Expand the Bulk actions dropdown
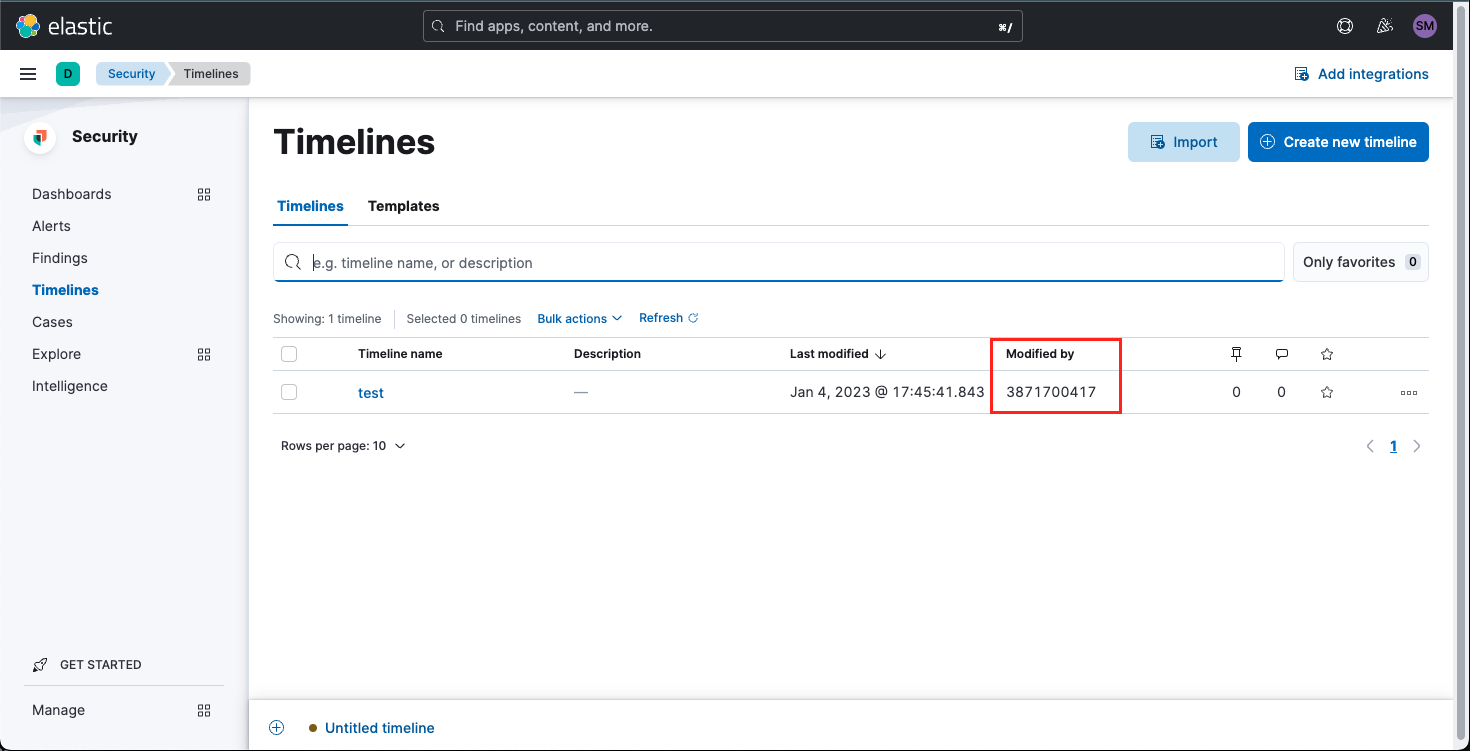This screenshot has width=1470, height=751. [x=580, y=319]
